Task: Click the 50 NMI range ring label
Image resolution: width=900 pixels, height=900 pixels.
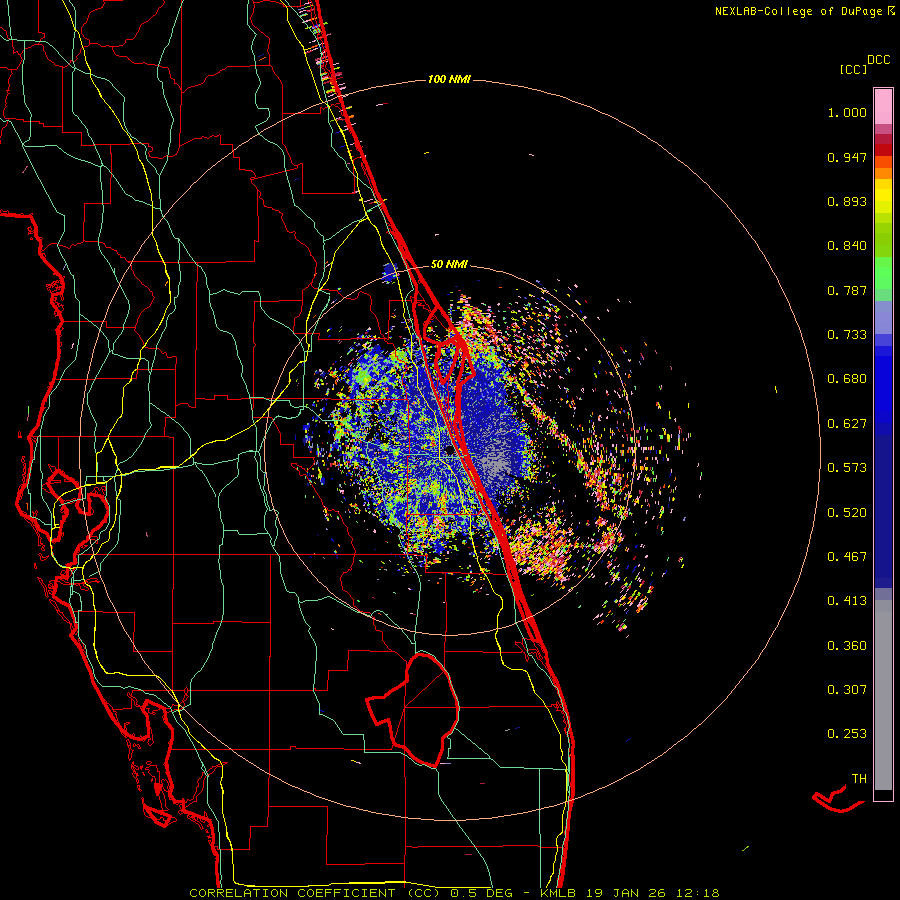Action: tap(449, 265)
